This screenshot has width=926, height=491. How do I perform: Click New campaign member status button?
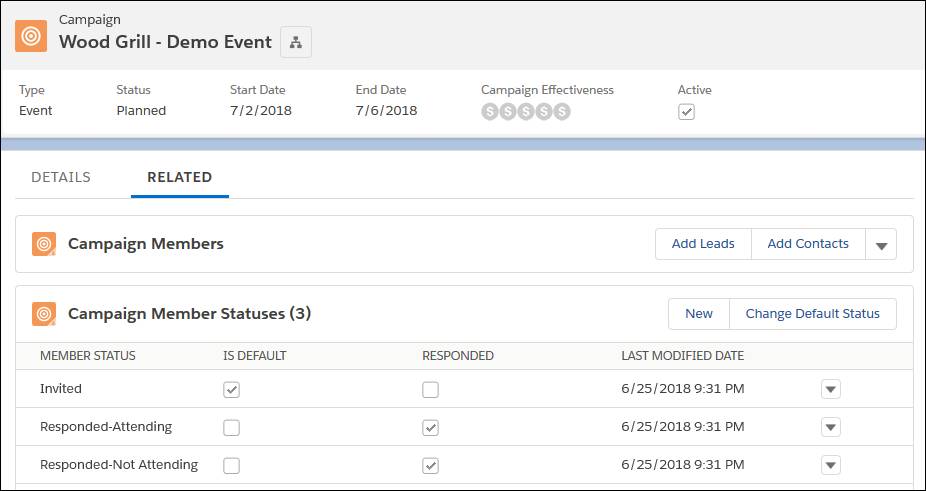(699, 314)
